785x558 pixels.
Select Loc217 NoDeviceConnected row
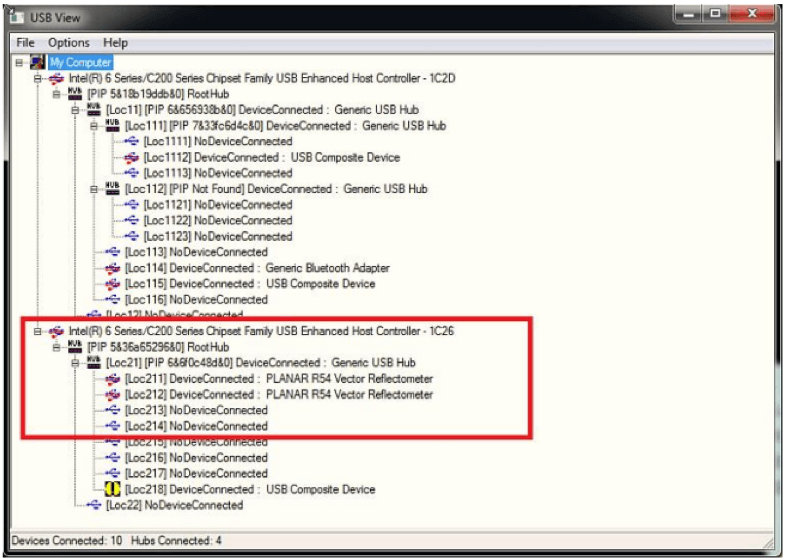[x=196, y=473]
